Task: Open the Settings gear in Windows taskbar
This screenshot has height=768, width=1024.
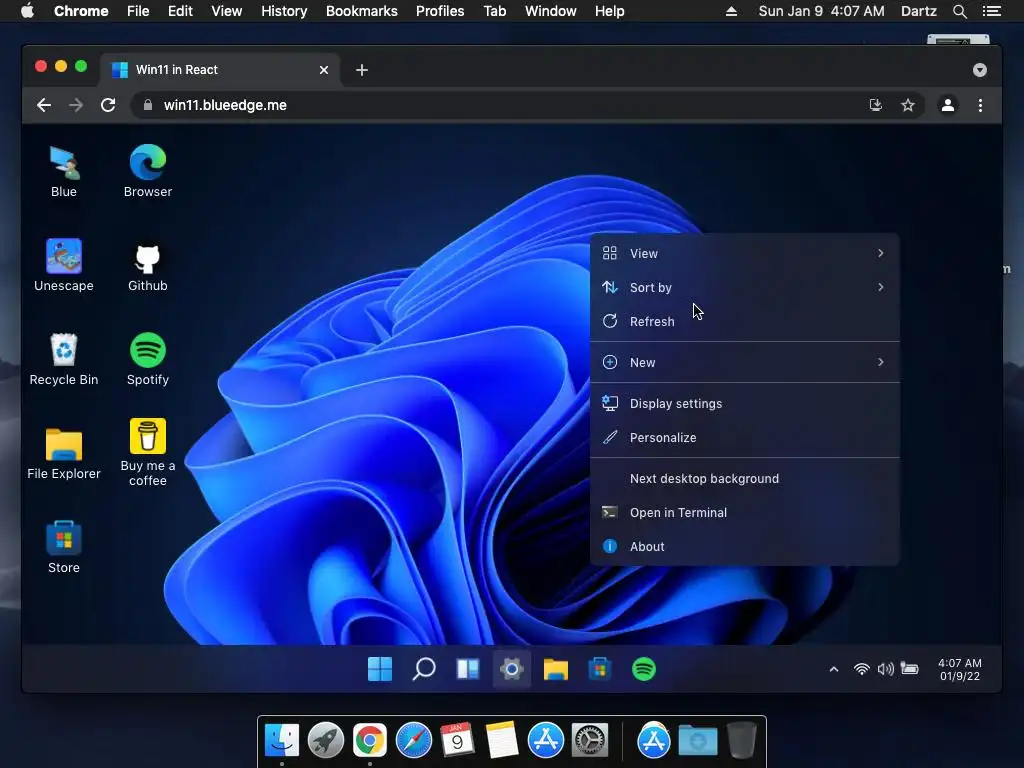Action: (511, 669)
